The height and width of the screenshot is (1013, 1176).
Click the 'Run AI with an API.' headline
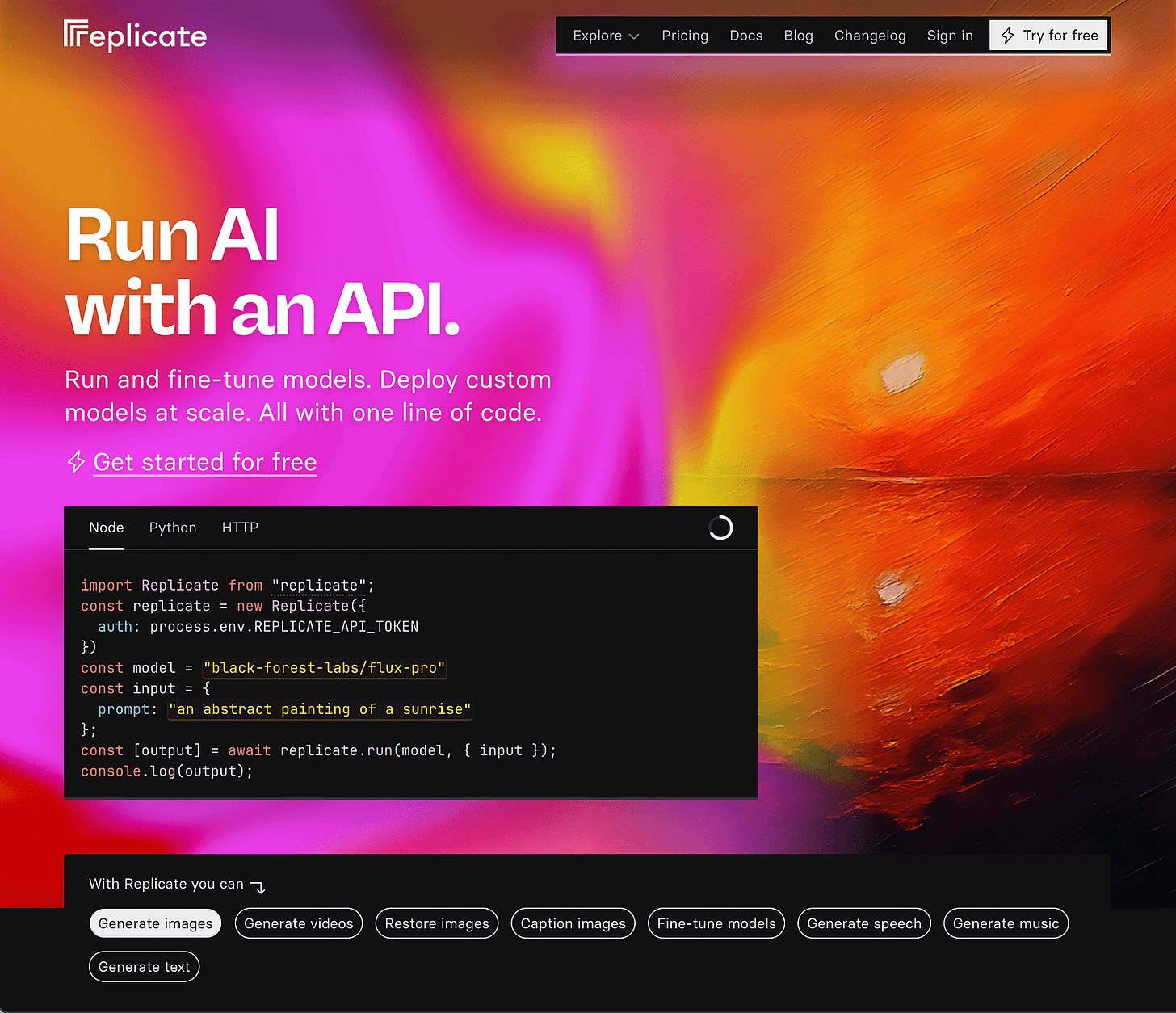262,271
